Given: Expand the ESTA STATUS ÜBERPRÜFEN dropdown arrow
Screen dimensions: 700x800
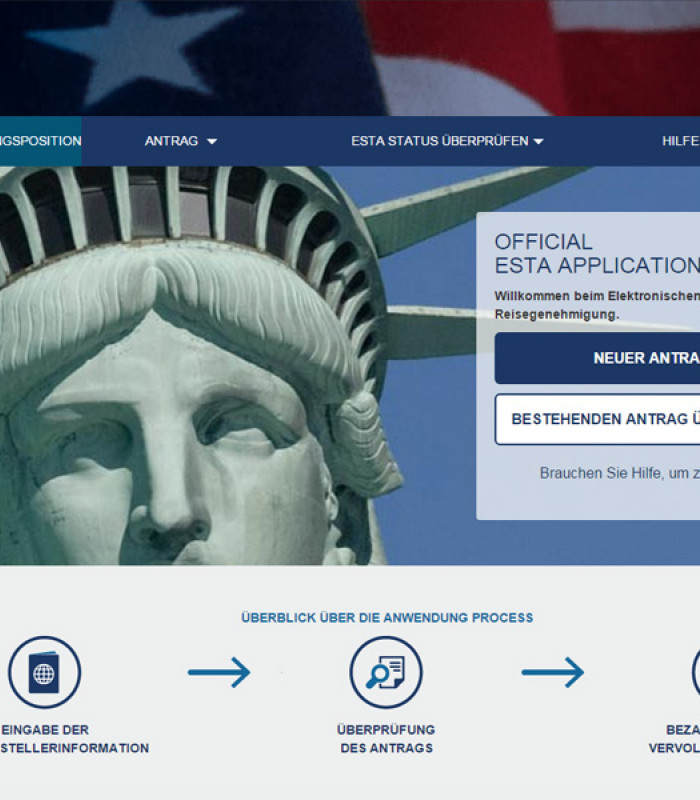Looking at the screenshot, I should (x=538, y=141).
